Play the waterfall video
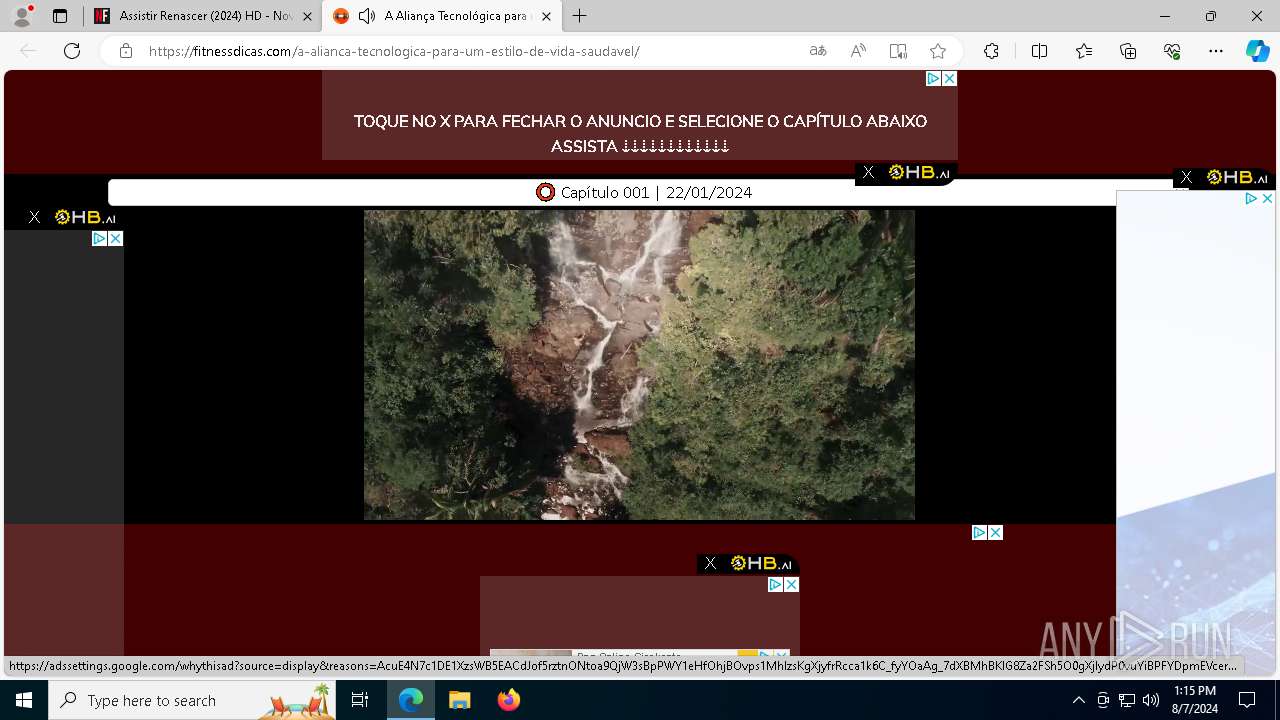This screenshot has height=720, width=1280. [639, 364]
